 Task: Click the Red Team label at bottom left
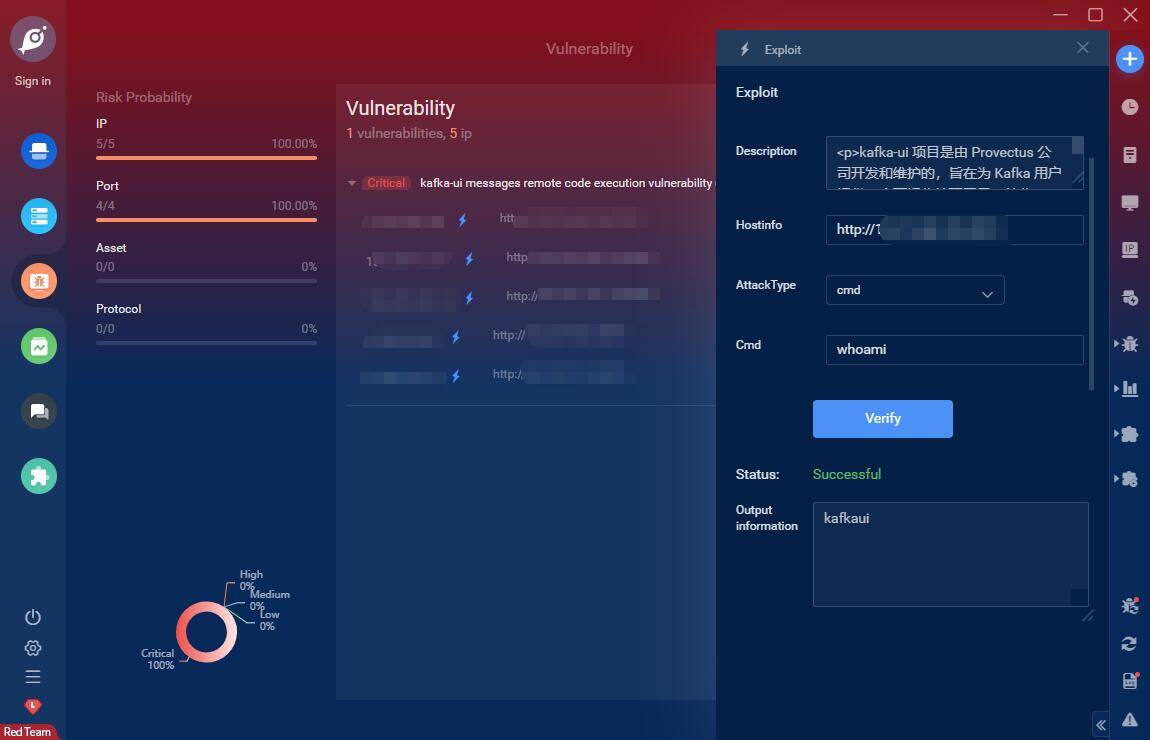[27, 732]
